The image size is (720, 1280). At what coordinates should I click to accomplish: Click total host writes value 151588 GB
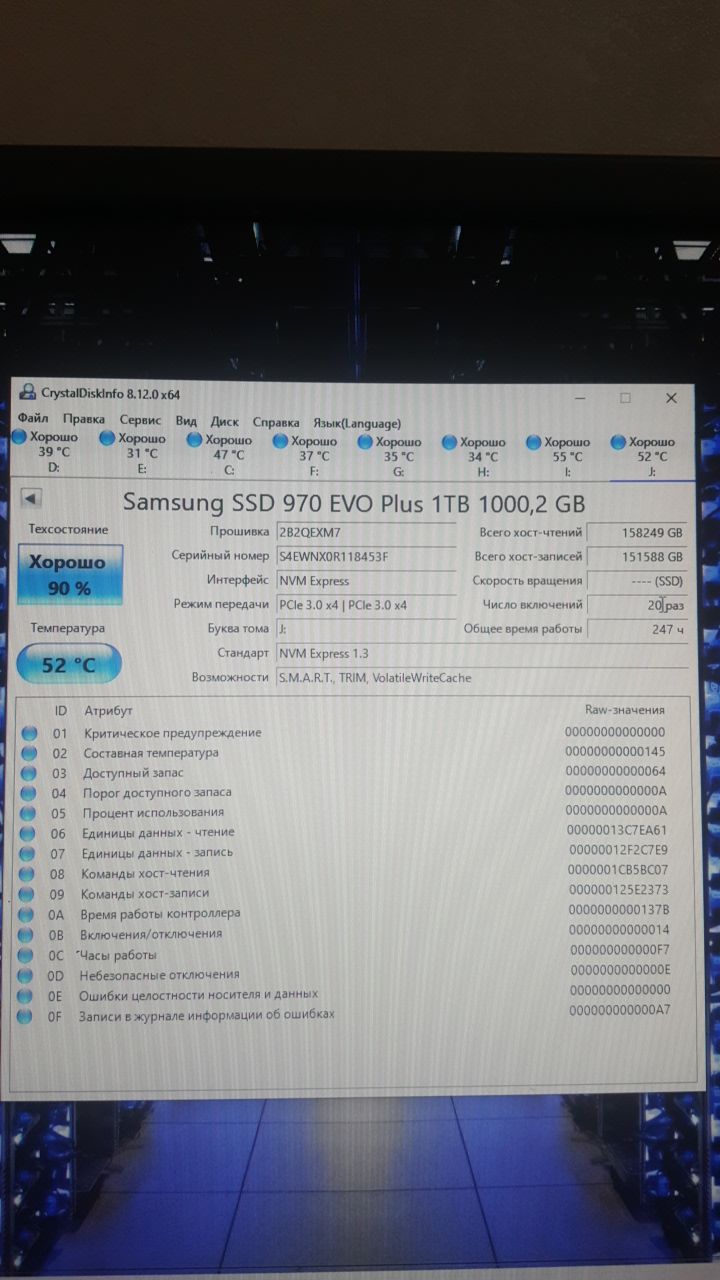click(637, 557)
